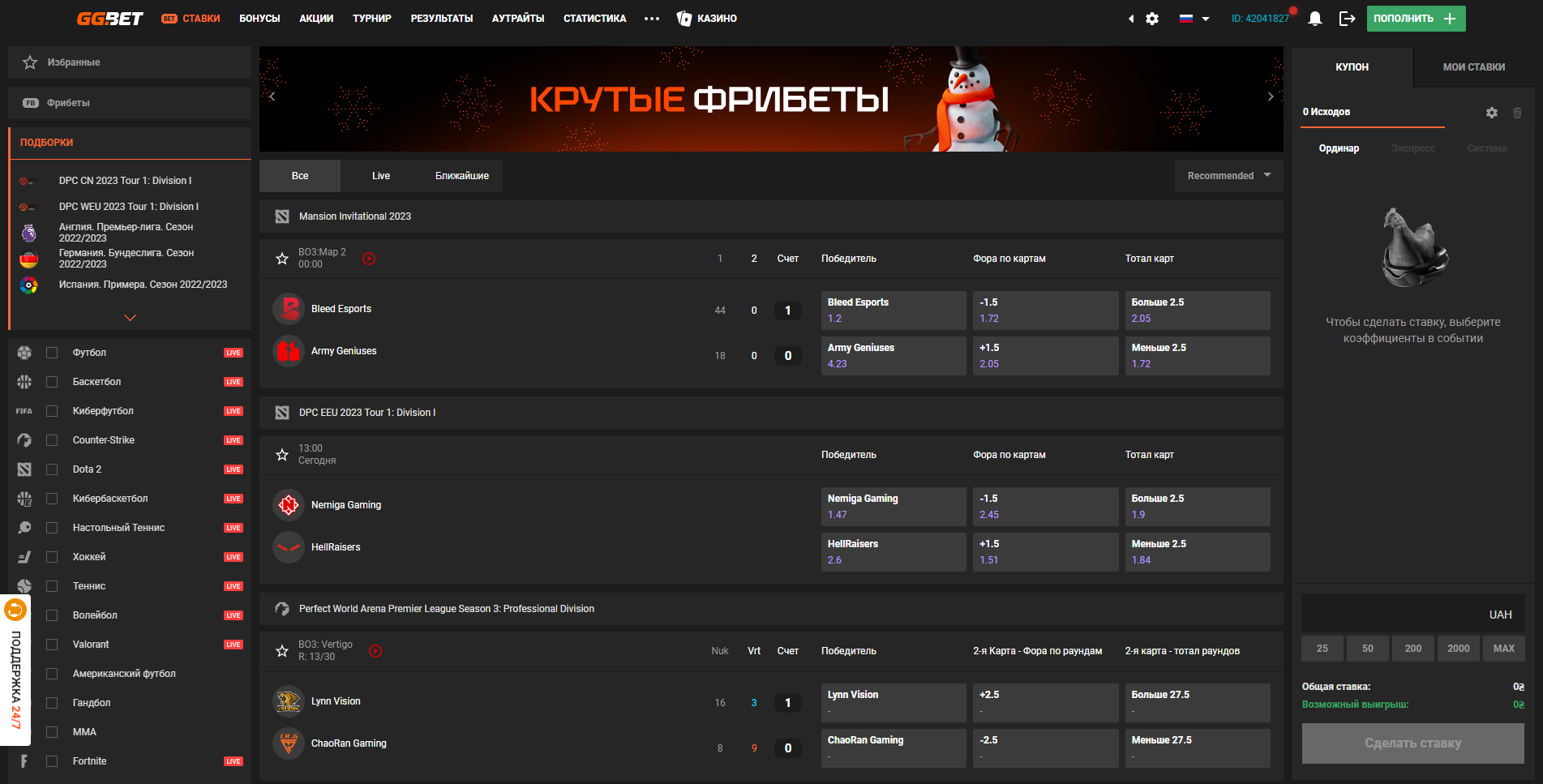Image resolution: width=1543 pixels, height=784 pixels.
Task: Collapse sidebar with left arrow icon
Action: 1131,19
